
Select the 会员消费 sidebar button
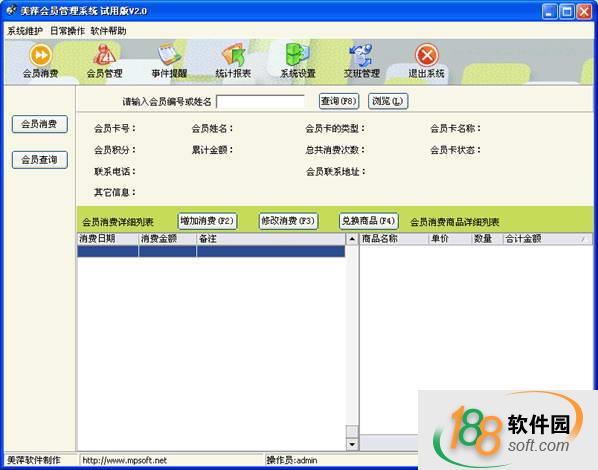click(x=40, y=124)
